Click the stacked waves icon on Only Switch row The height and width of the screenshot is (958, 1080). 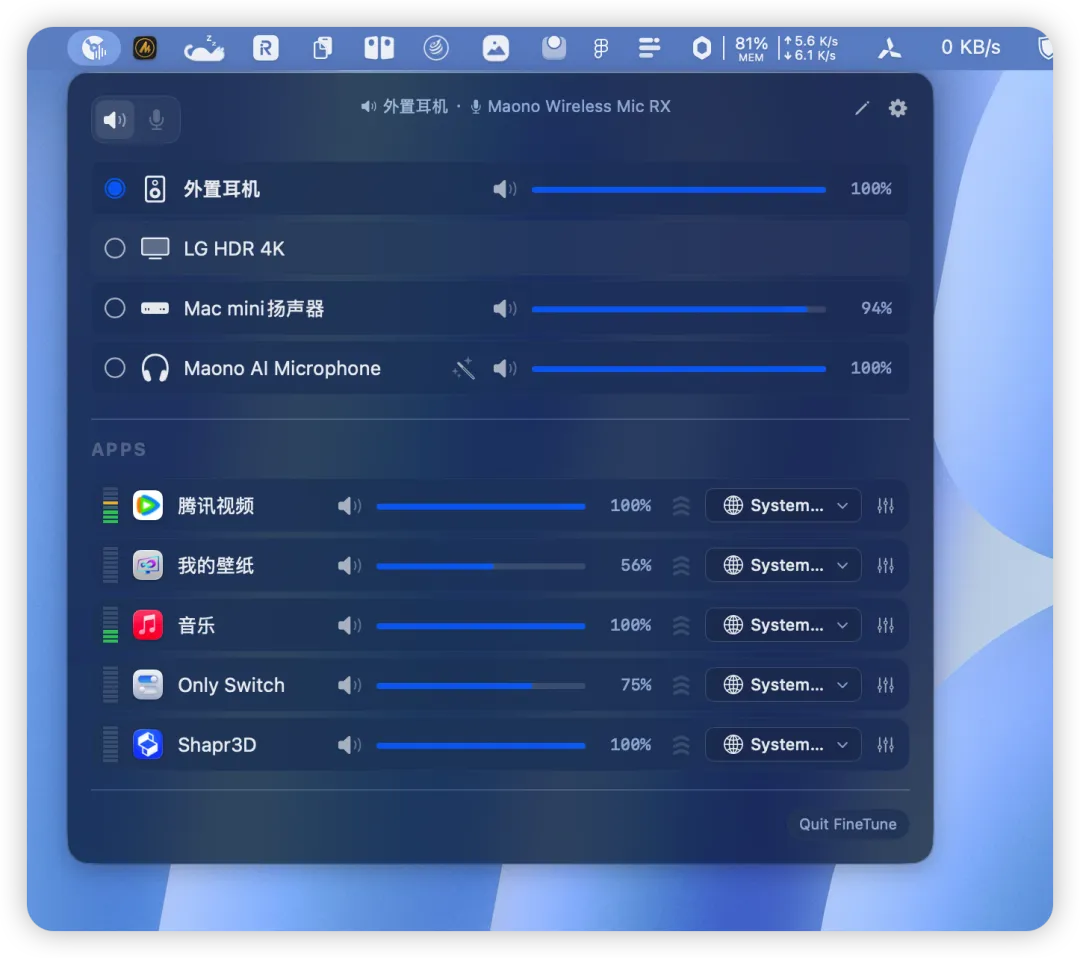click(681, 685)
